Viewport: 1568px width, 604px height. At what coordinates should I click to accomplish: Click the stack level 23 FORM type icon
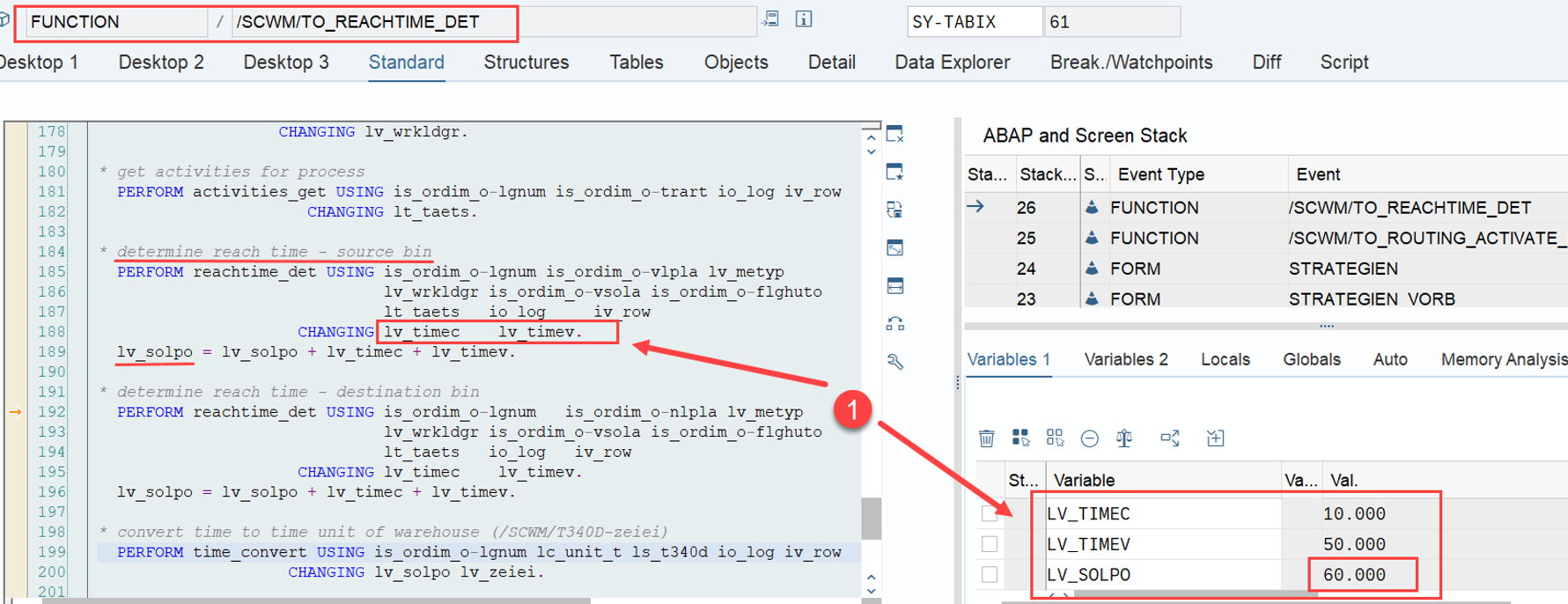[1092, 298]
